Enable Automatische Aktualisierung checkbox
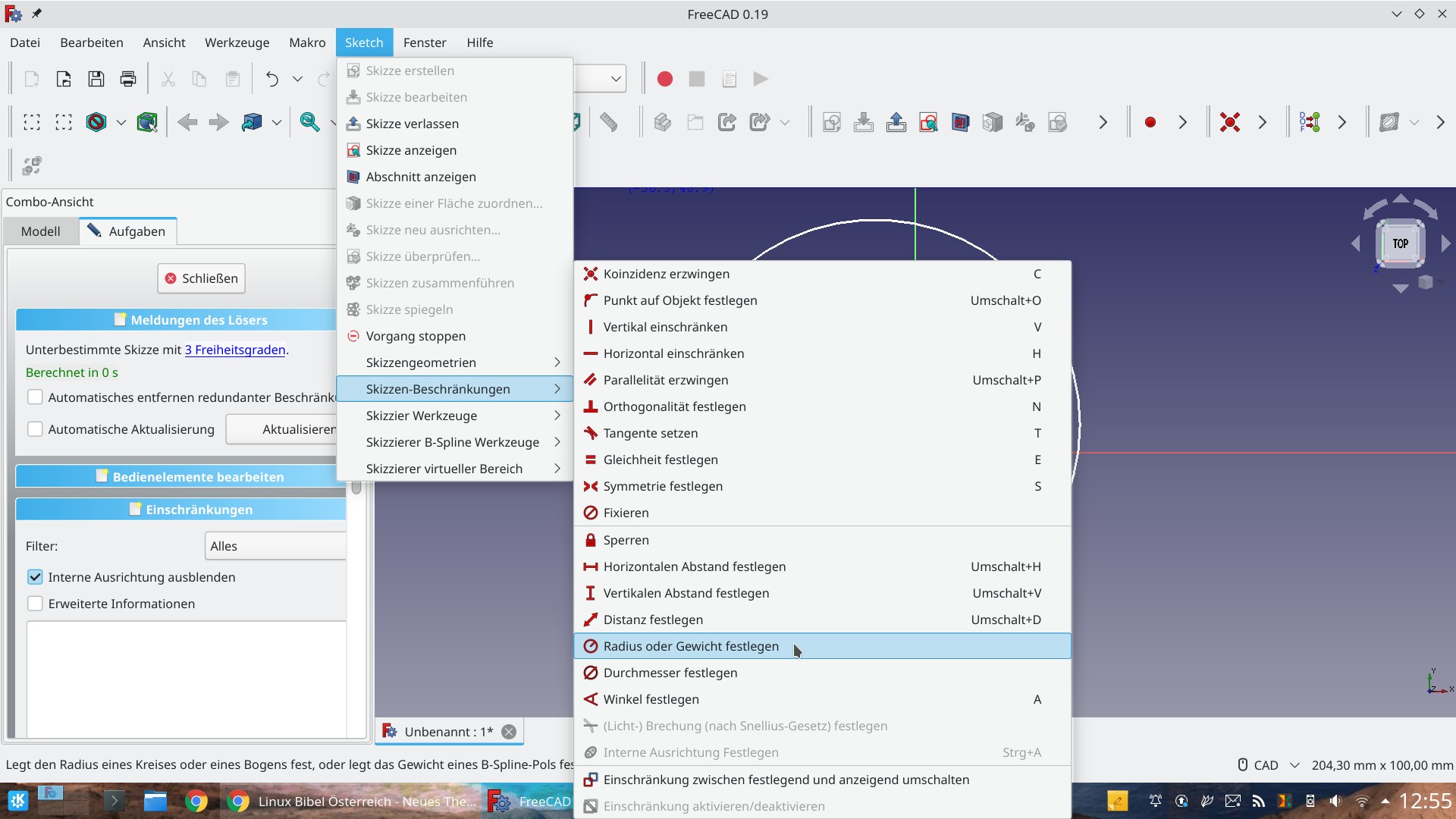The width and height of the screenshot is (1456, 819). tap(35, 429)
